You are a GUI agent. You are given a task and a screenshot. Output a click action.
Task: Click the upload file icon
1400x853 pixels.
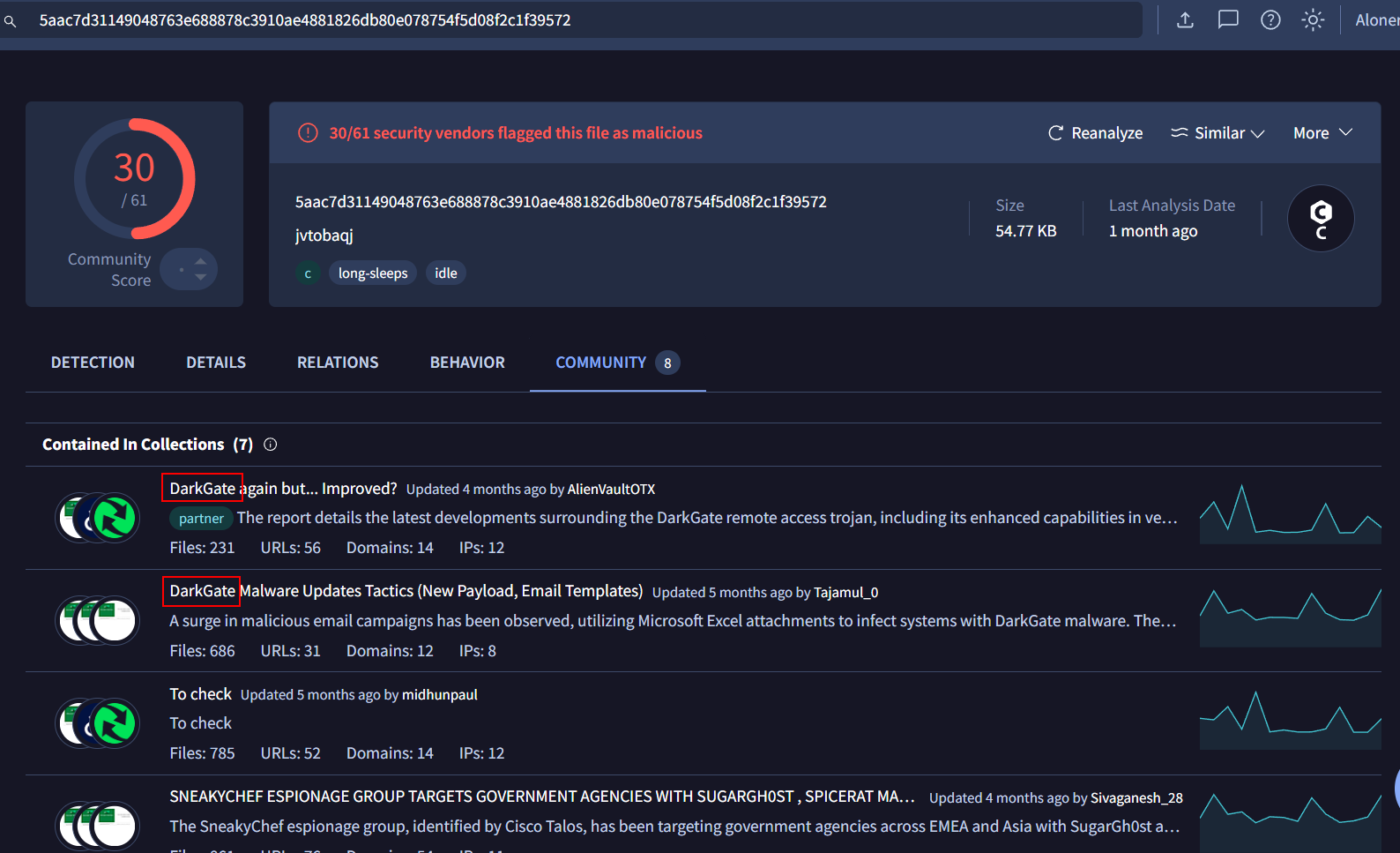coord(1185,20)
